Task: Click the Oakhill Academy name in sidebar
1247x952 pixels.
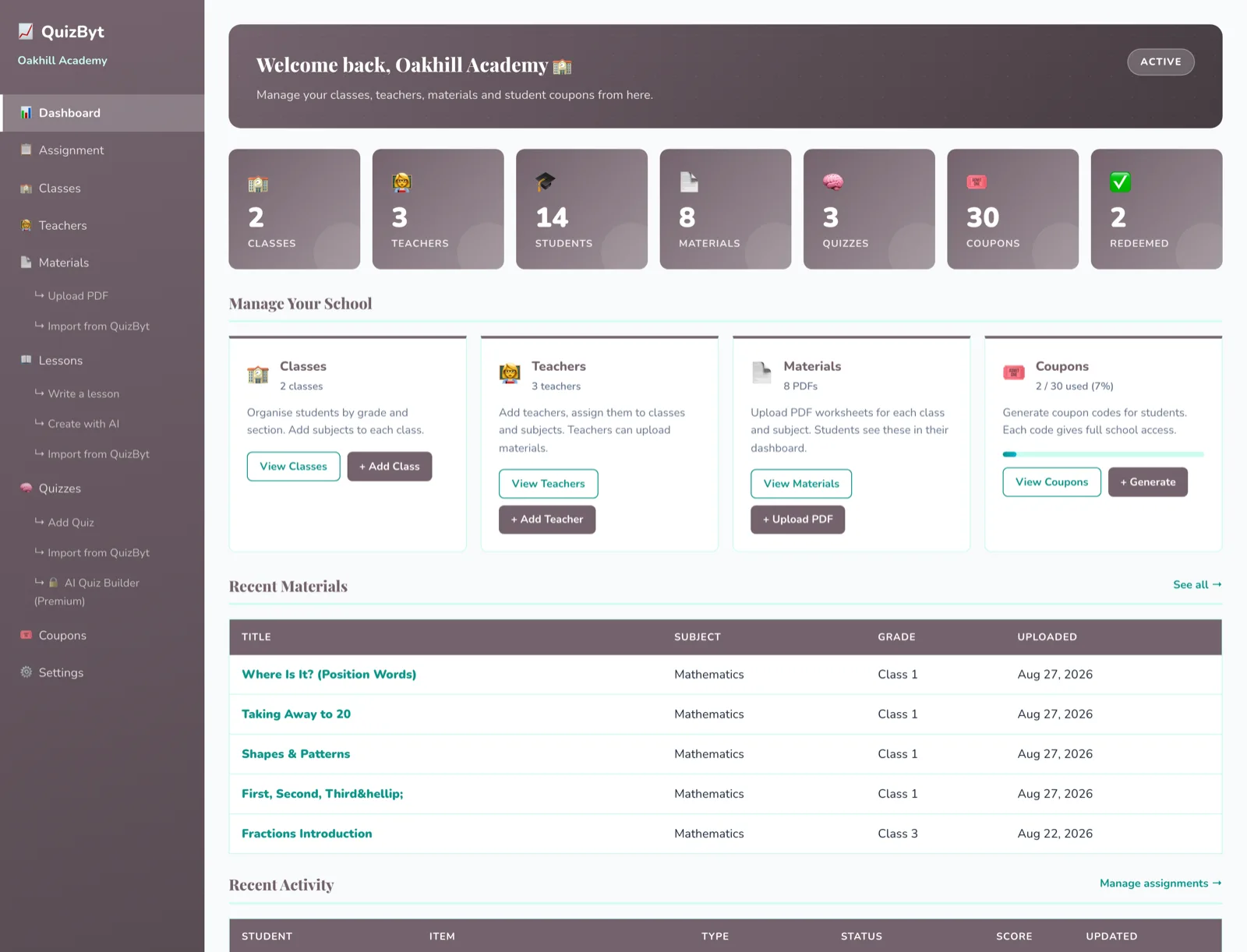Action: pyautogui.click(x=62, y=61)
